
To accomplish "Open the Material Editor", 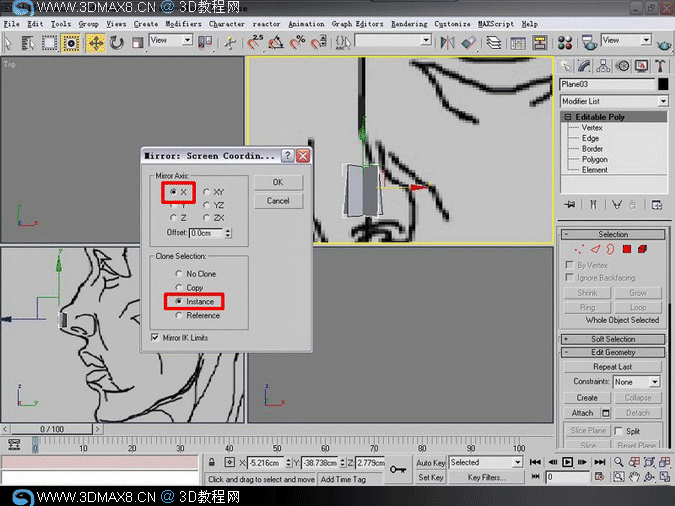I will (x=565, y=43).
